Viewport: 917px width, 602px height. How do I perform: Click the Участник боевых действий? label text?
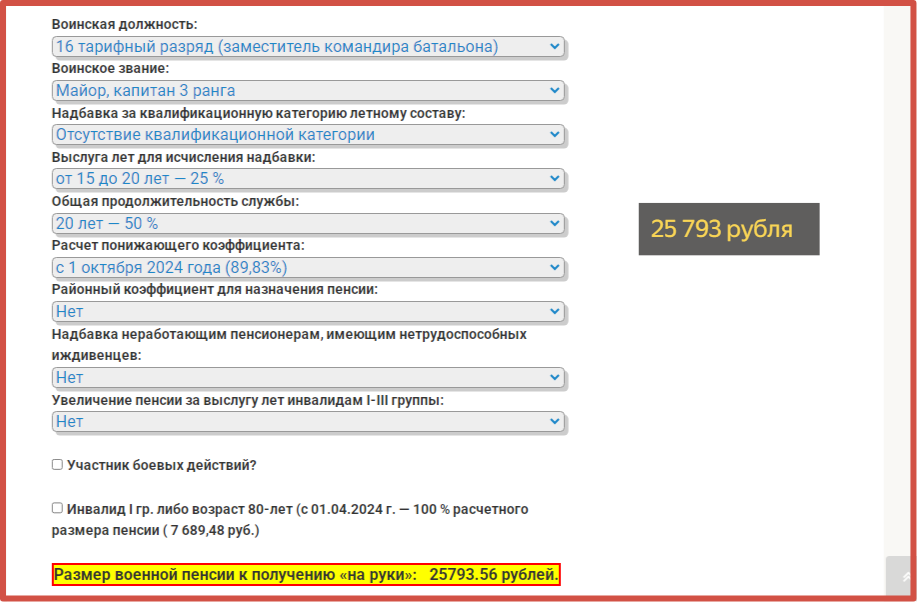(x=162, y=465)
